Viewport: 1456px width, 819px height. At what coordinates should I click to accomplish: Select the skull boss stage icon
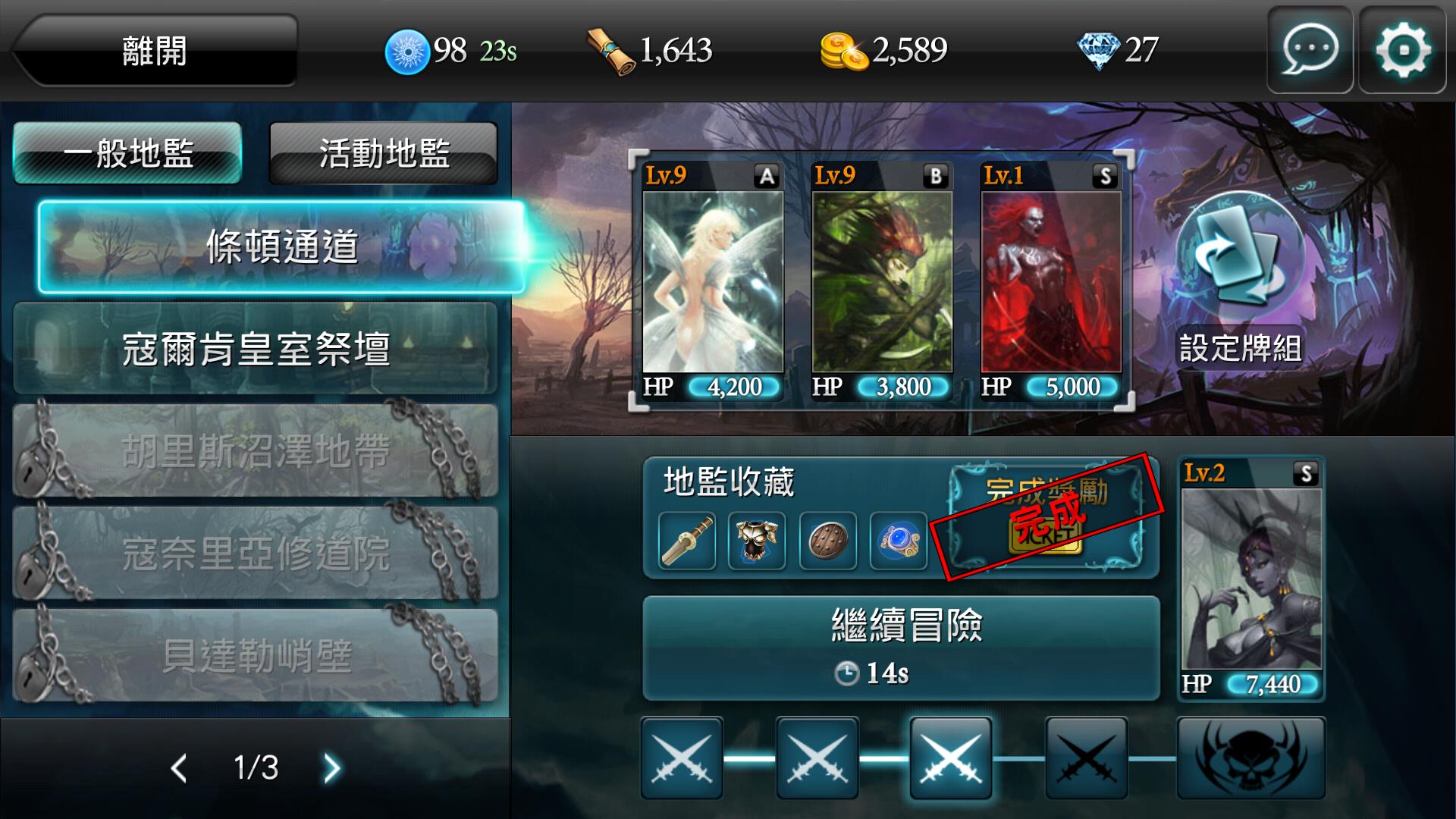(x=1250, y=758)
